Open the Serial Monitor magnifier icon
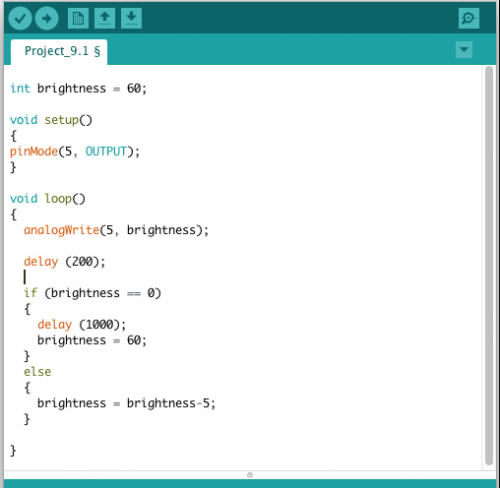 pyautogui.click(x=469, y=18)
